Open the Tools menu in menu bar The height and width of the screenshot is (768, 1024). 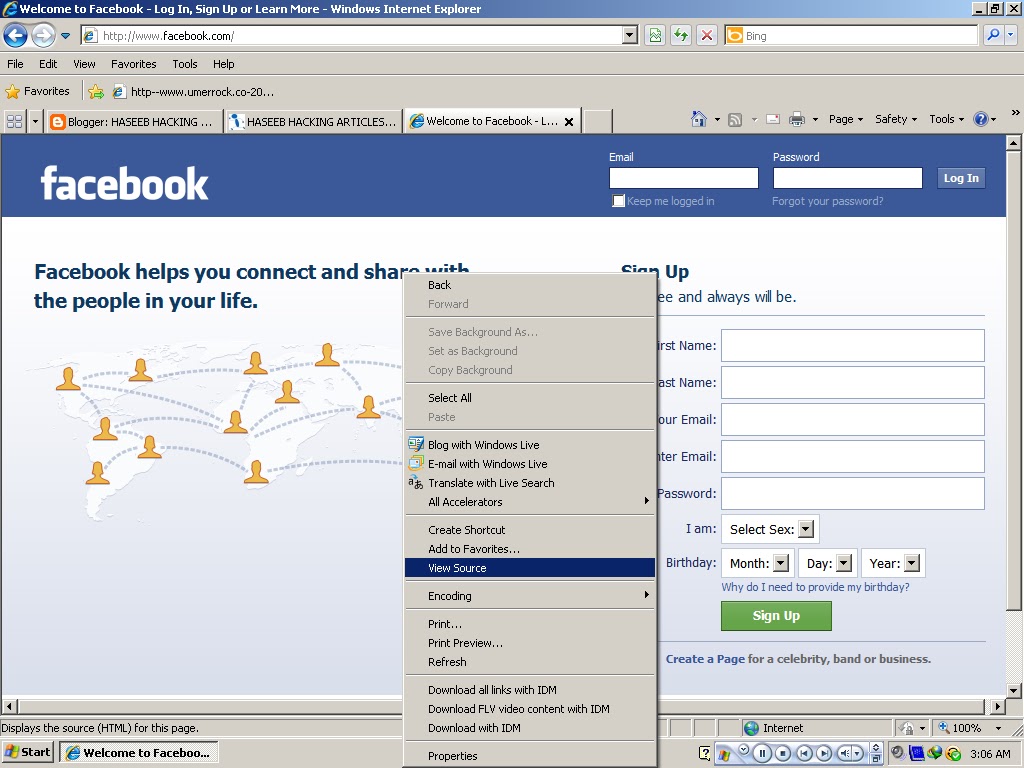(185, 64)
